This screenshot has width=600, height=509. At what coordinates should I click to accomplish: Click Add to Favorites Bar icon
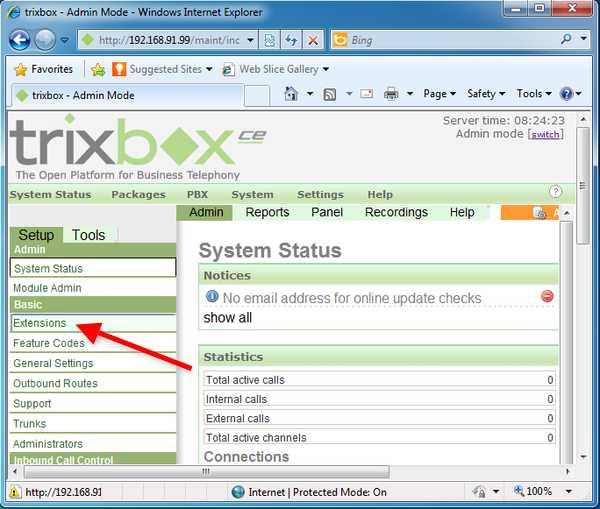coord(98,69)
